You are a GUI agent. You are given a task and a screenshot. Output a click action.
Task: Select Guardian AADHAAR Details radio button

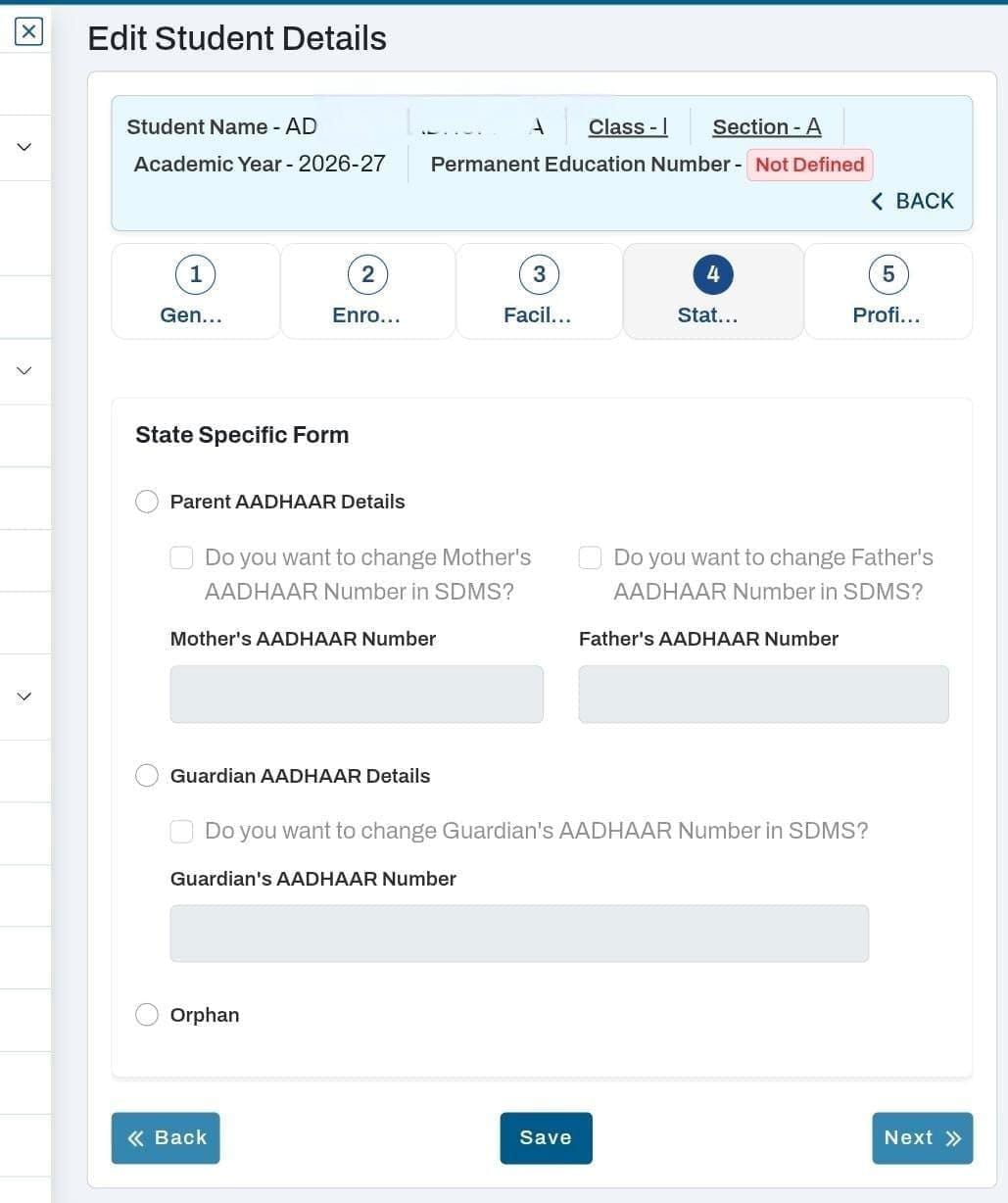click(x=147, y=776)
